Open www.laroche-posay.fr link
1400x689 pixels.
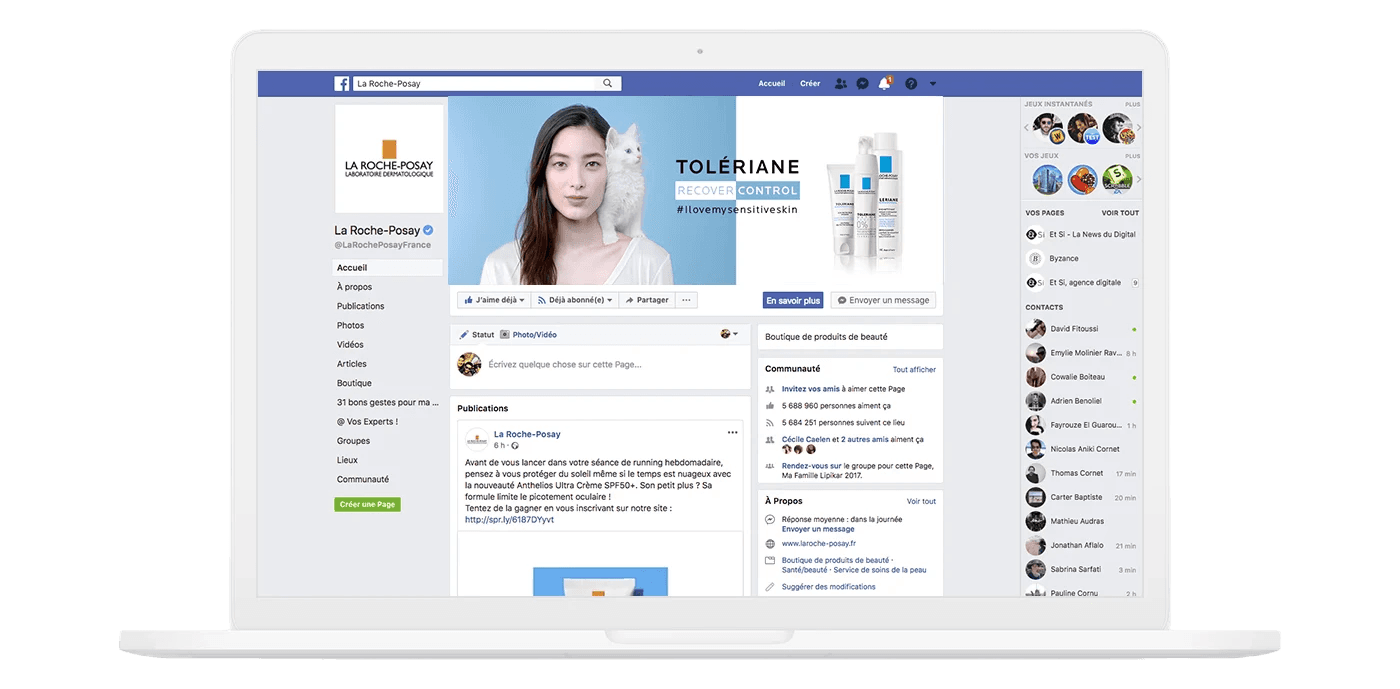(819, 544)
